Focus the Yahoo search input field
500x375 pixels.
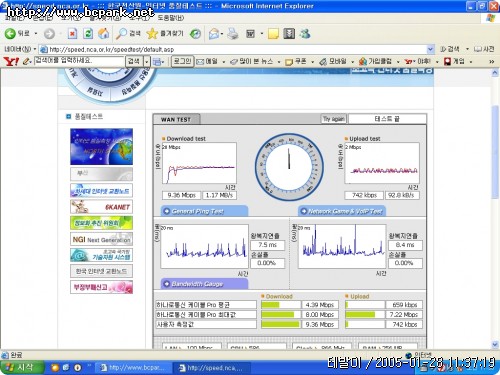79,61
